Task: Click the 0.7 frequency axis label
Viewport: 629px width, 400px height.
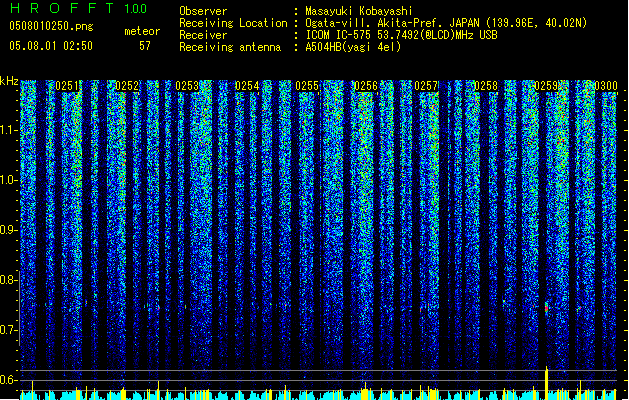Action: [x=8, y=330]
